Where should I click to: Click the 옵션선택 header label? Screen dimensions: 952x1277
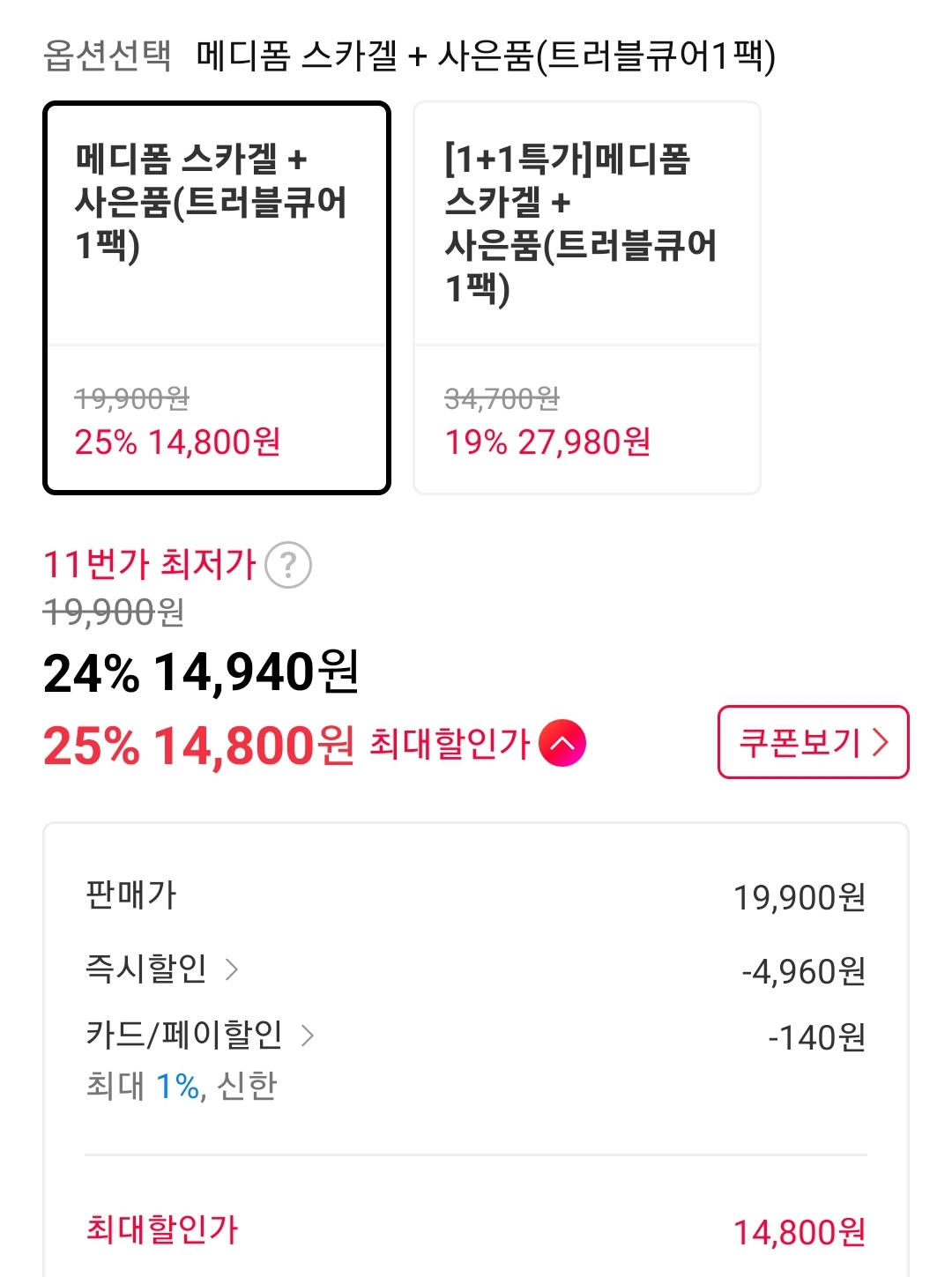point(108,56)
